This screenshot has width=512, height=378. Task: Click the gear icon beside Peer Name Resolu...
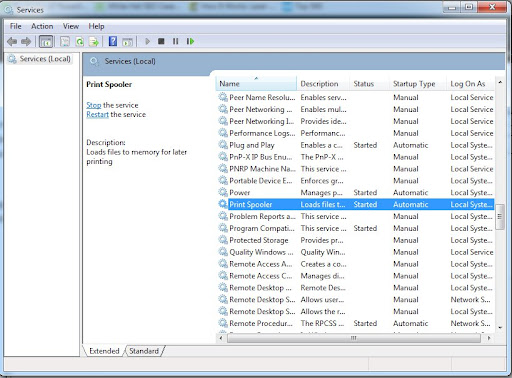tap(222, 97)
